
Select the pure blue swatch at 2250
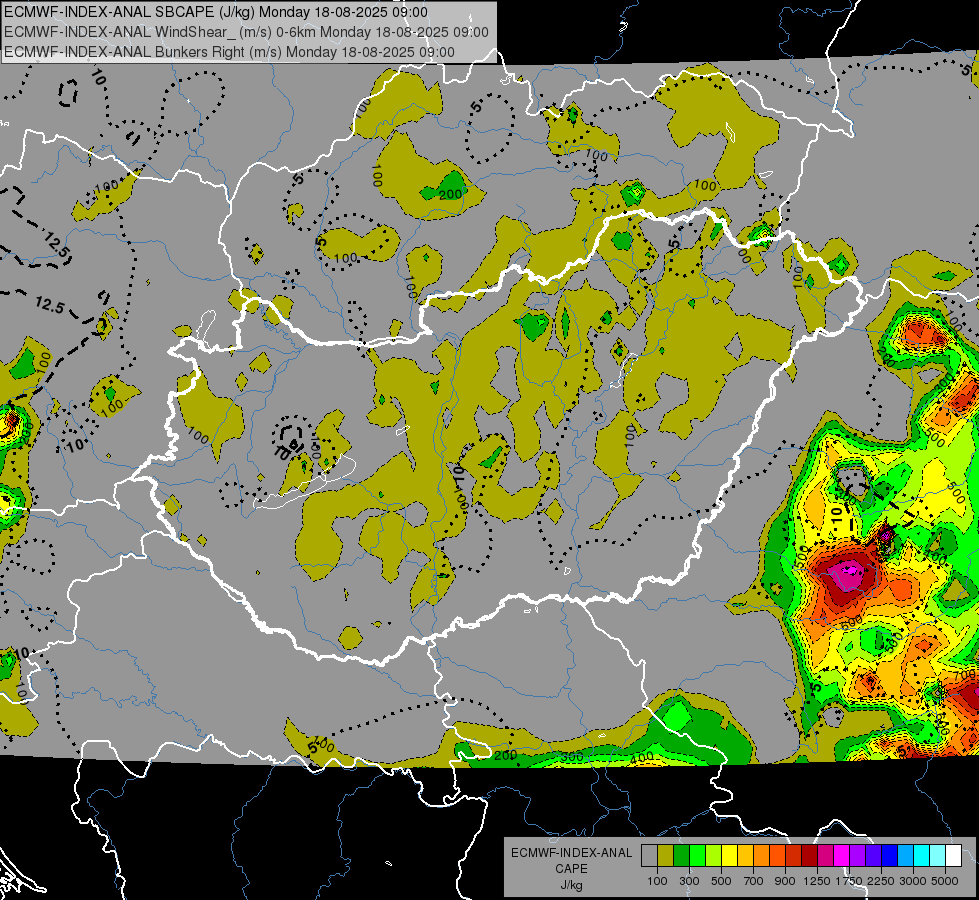point(890,856)
